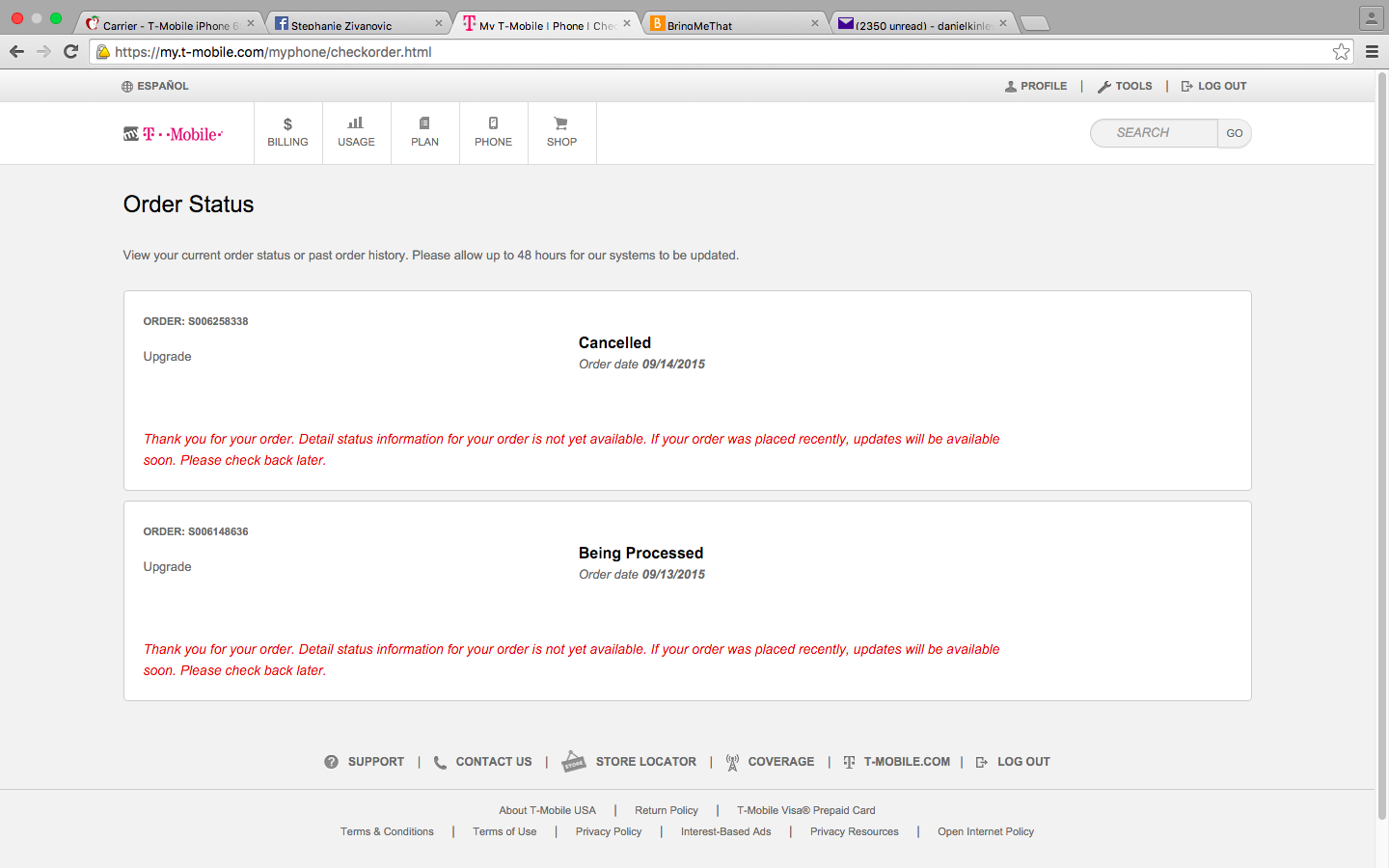
Task: Click the Coverage antenna icon
Action: click(732, 762)
